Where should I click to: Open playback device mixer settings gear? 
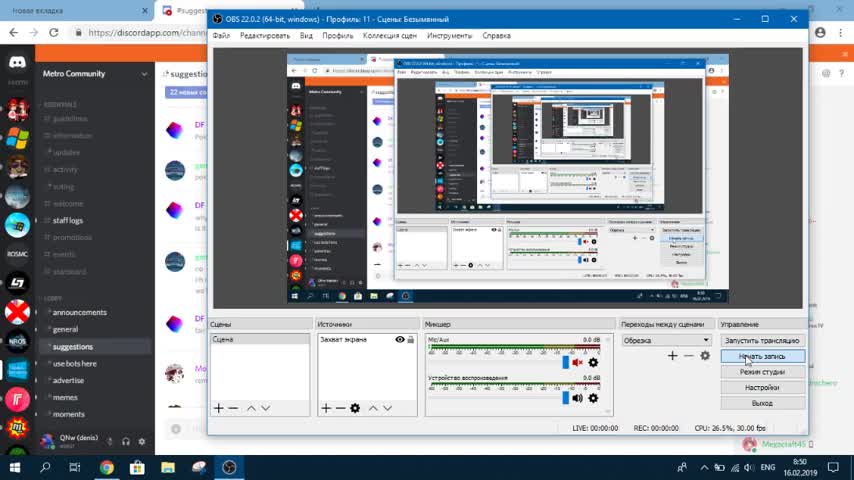(593, 398)
